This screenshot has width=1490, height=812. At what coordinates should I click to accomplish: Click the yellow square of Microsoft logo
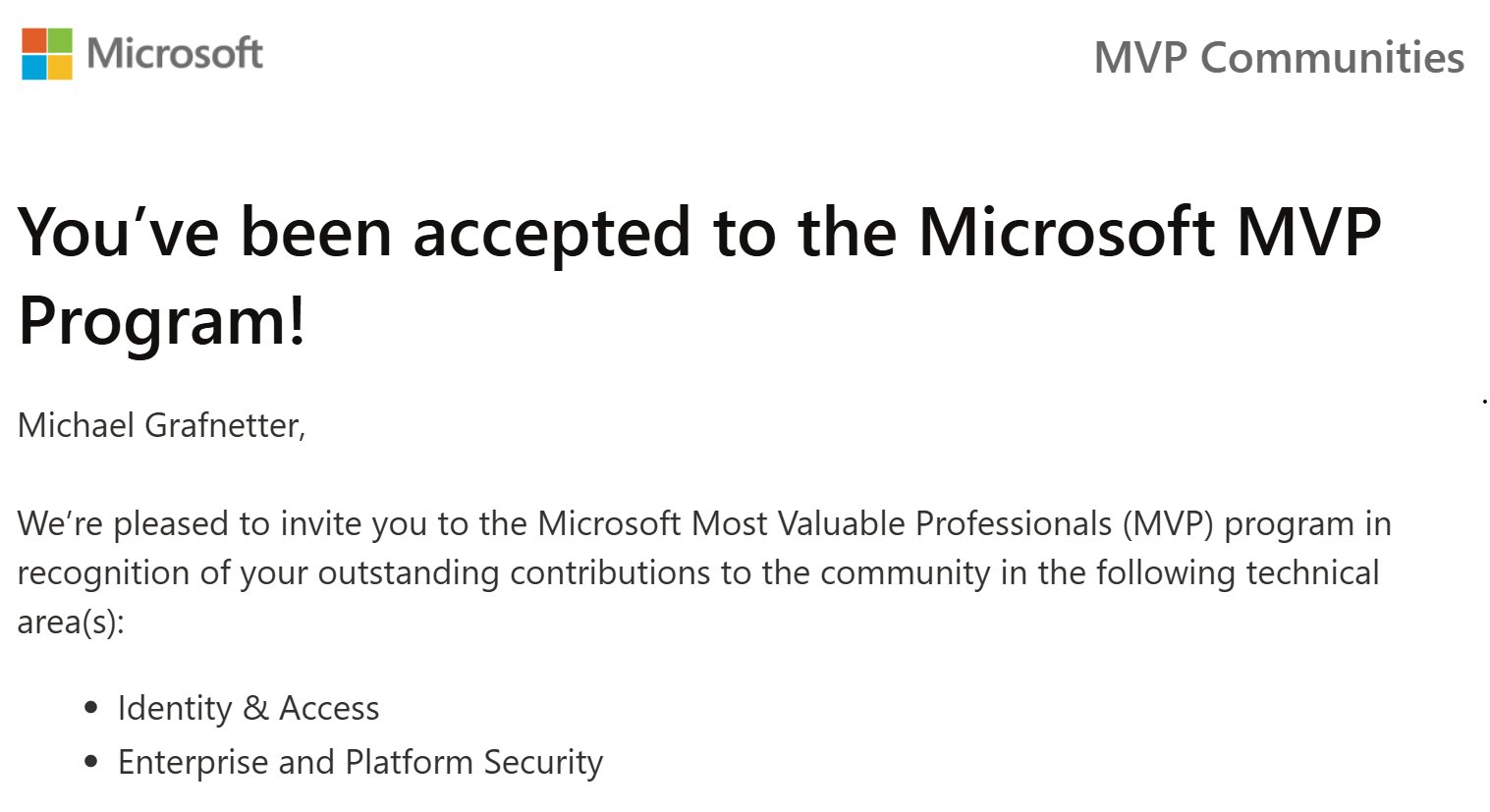point(61,68)
